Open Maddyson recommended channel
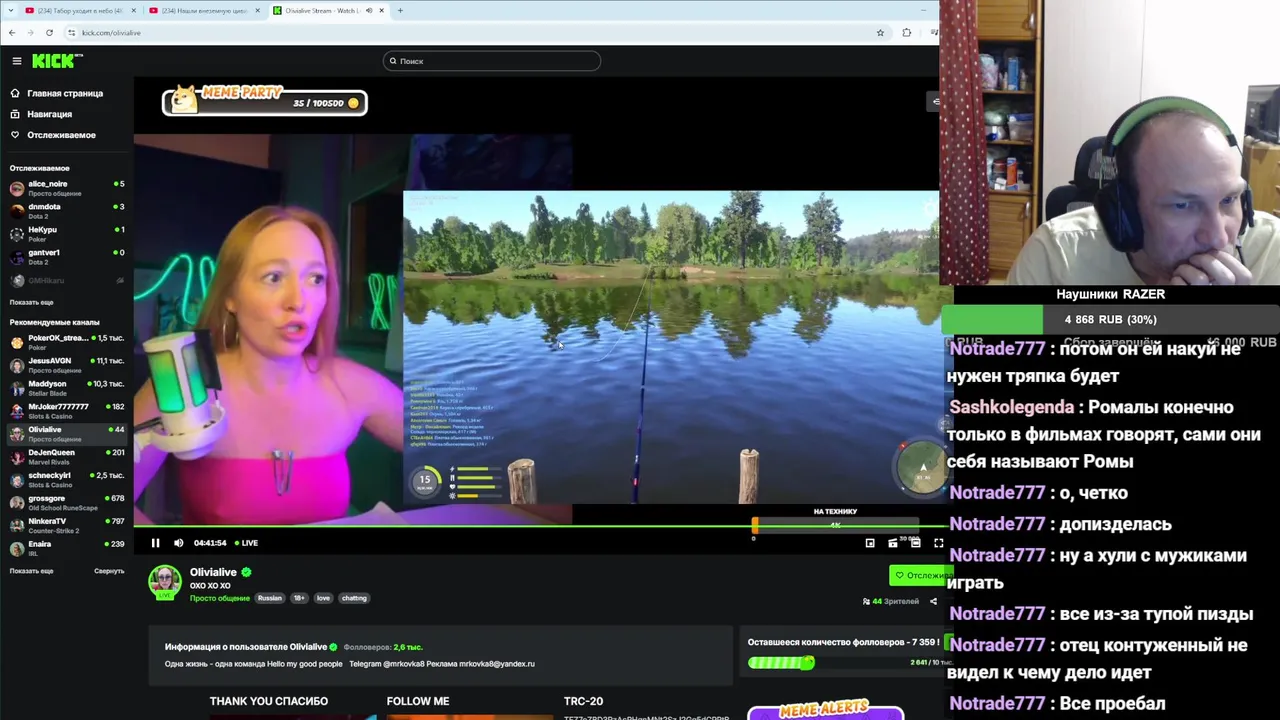The width and height of the screenshot is (1280, 720). [66, 388]
